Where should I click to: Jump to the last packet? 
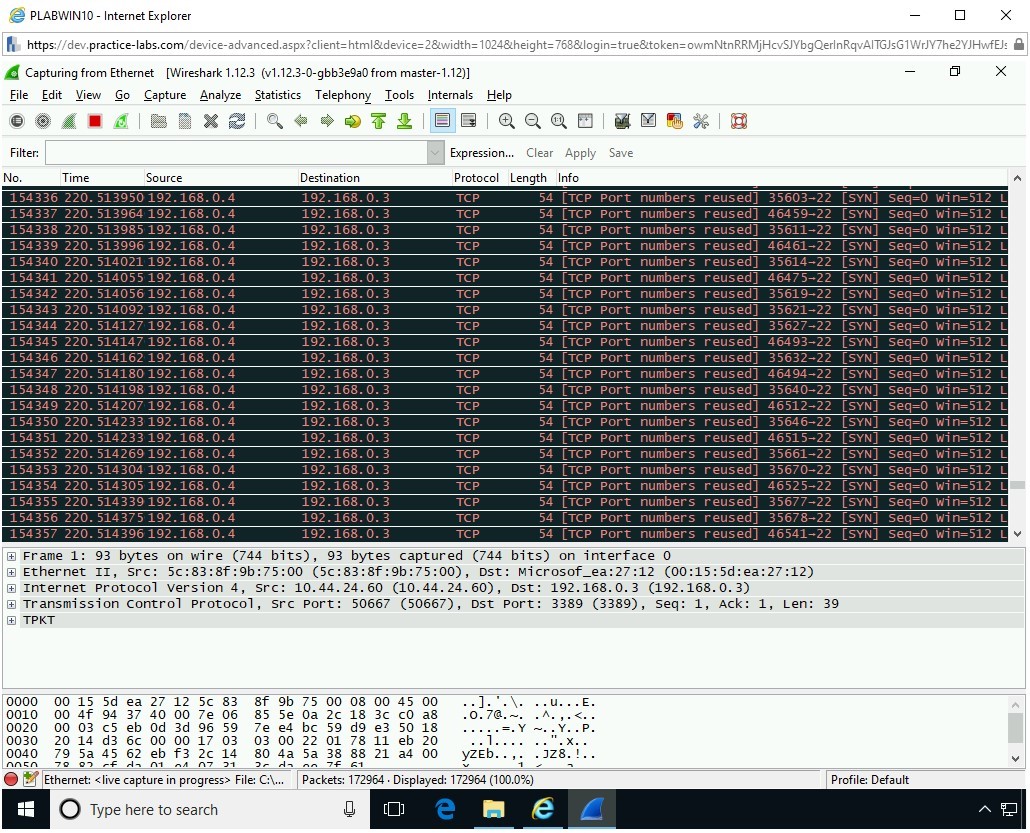(x=404, y=121)
